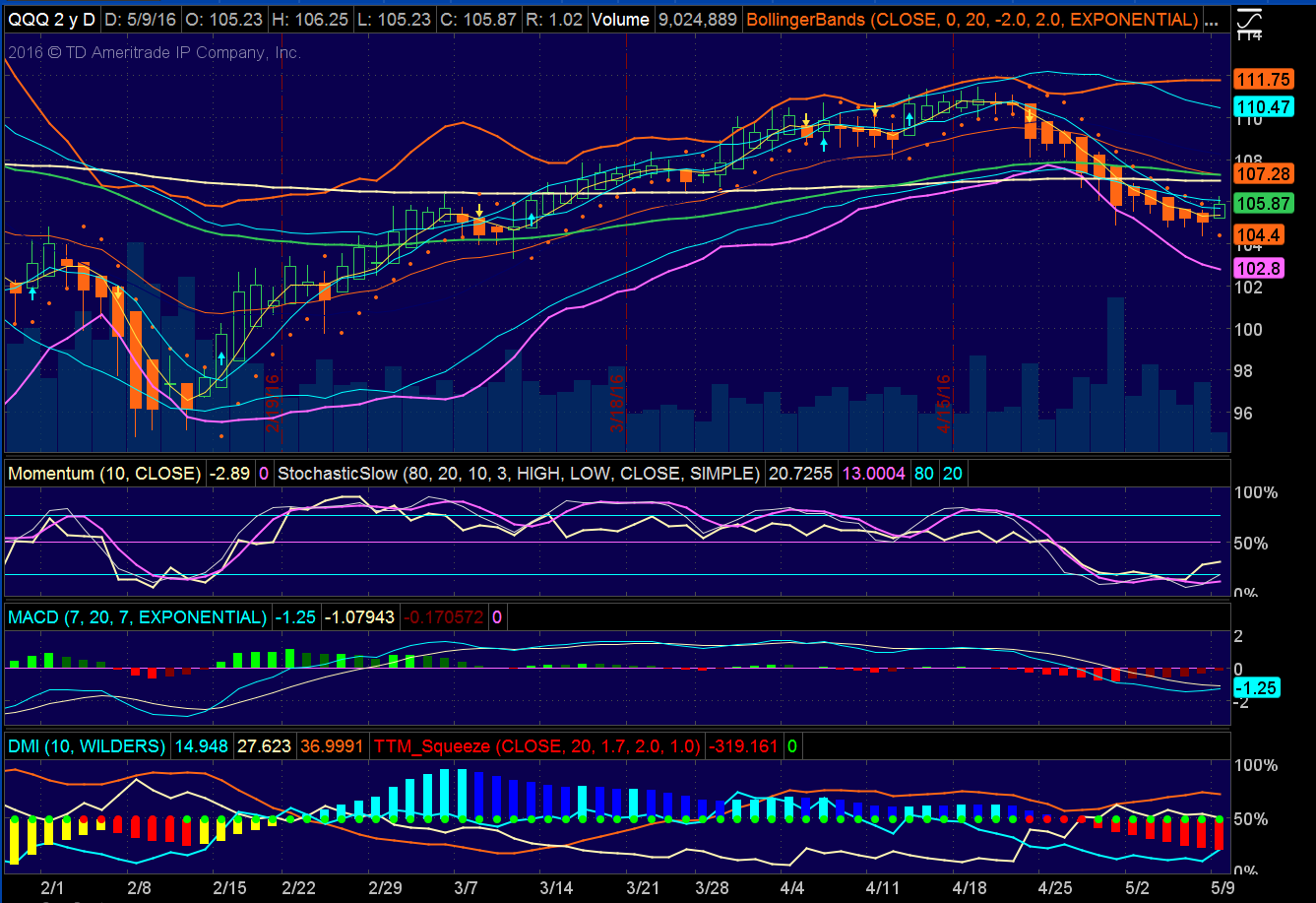Click the StochasticSlow value '20.7255'

click(800, 474)
